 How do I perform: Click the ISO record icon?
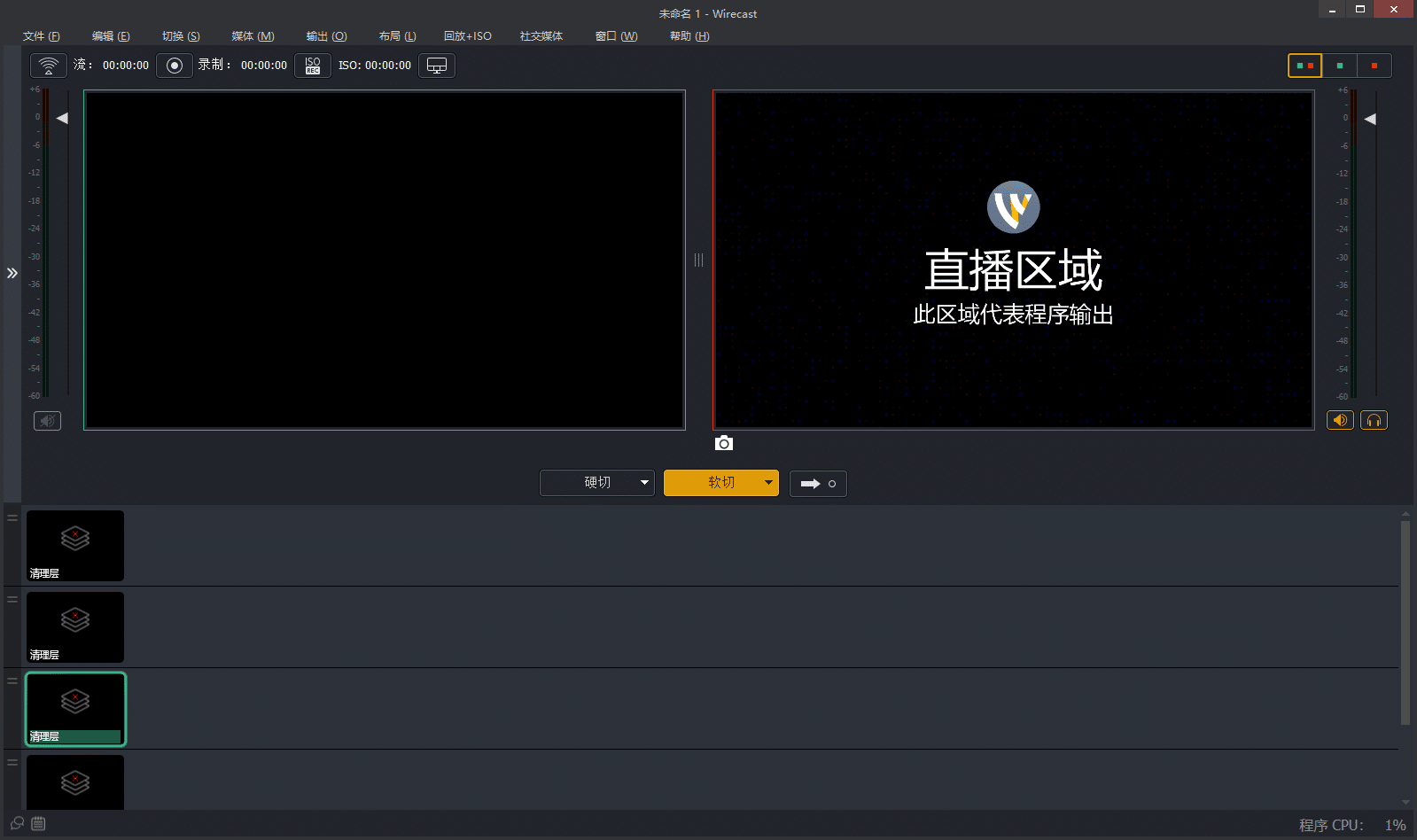tap(313, 66)
